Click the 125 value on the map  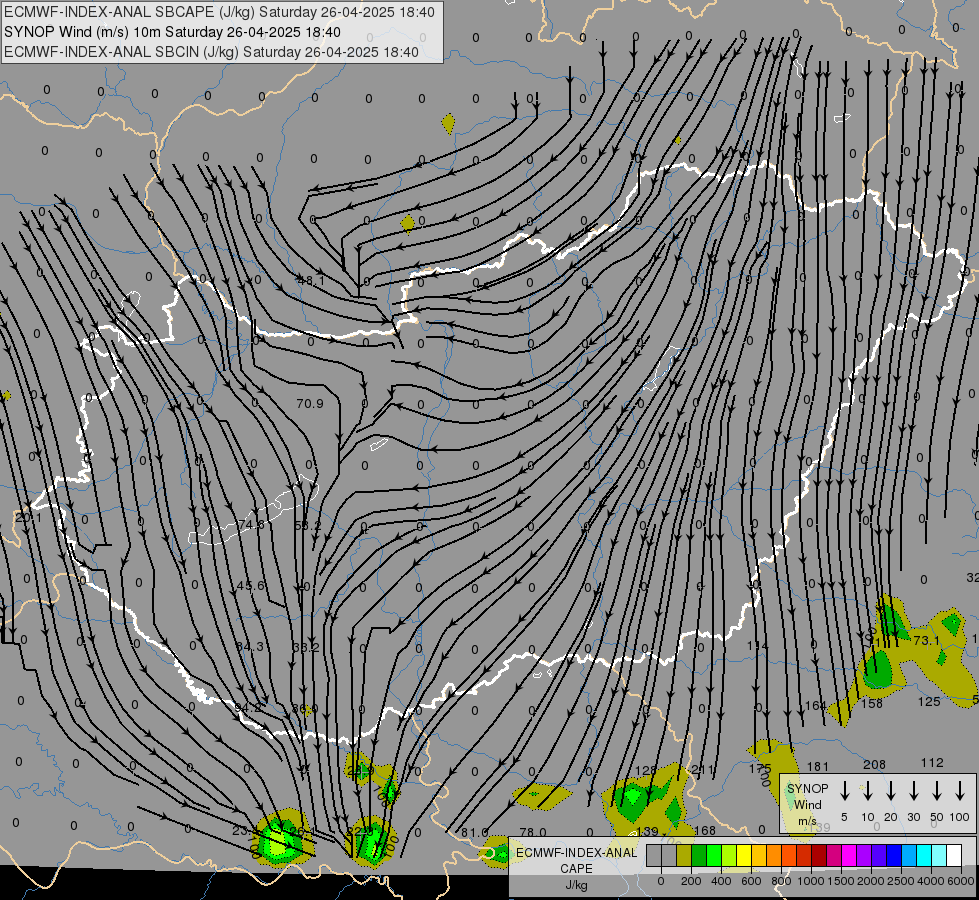click(x=929, y=701)
